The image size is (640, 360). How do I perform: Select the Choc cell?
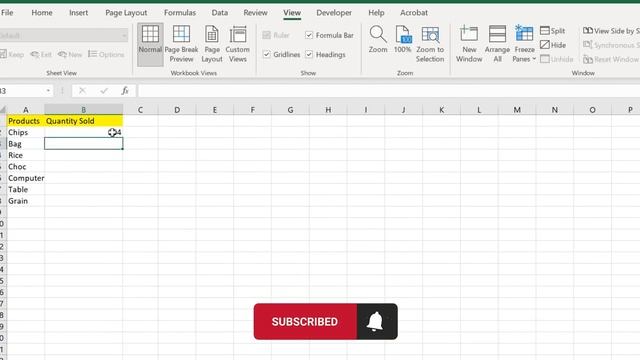pos(25,167)
